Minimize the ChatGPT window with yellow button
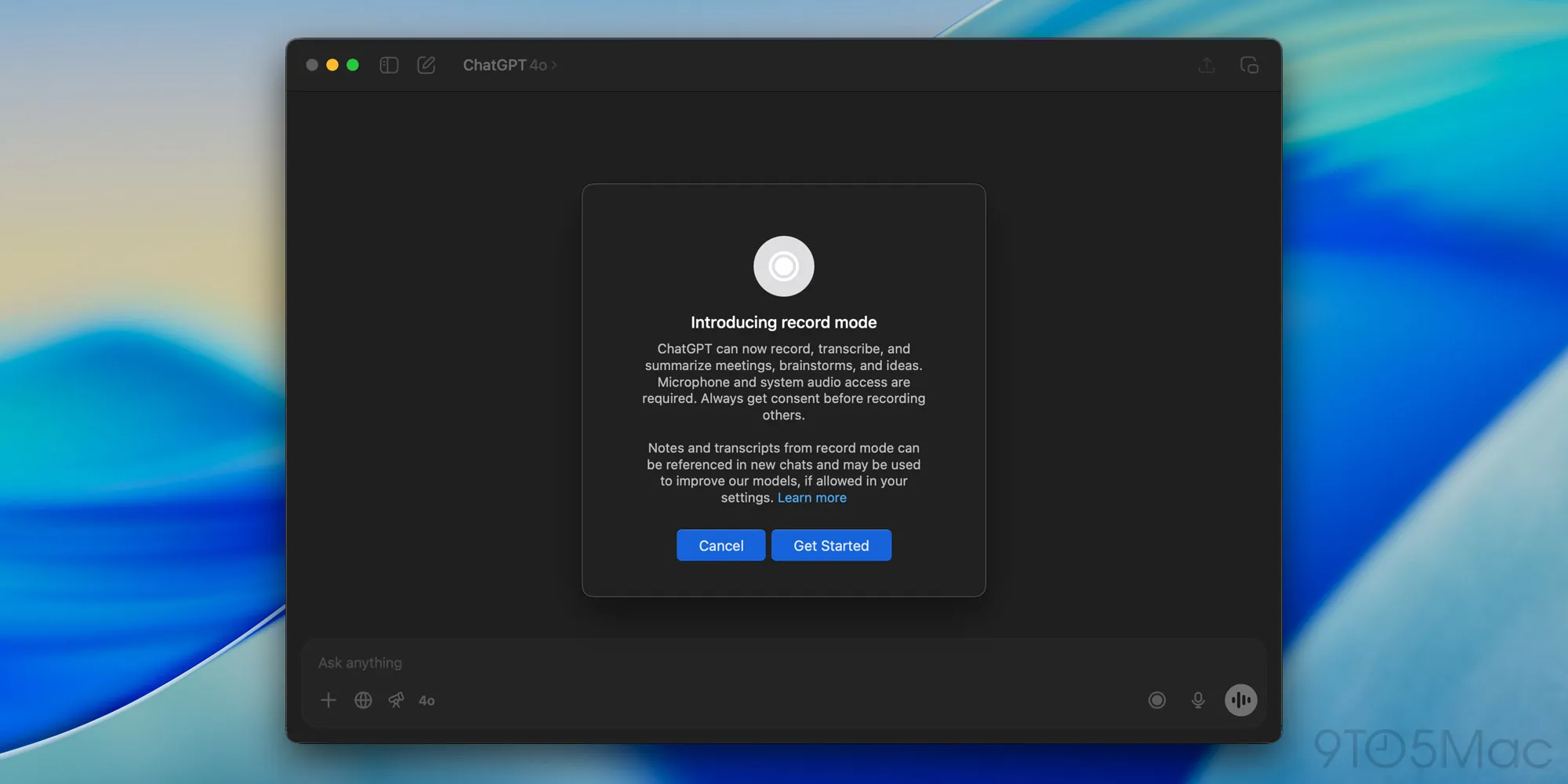Screen dimensions: 1568x784 (x=332, y=65)
